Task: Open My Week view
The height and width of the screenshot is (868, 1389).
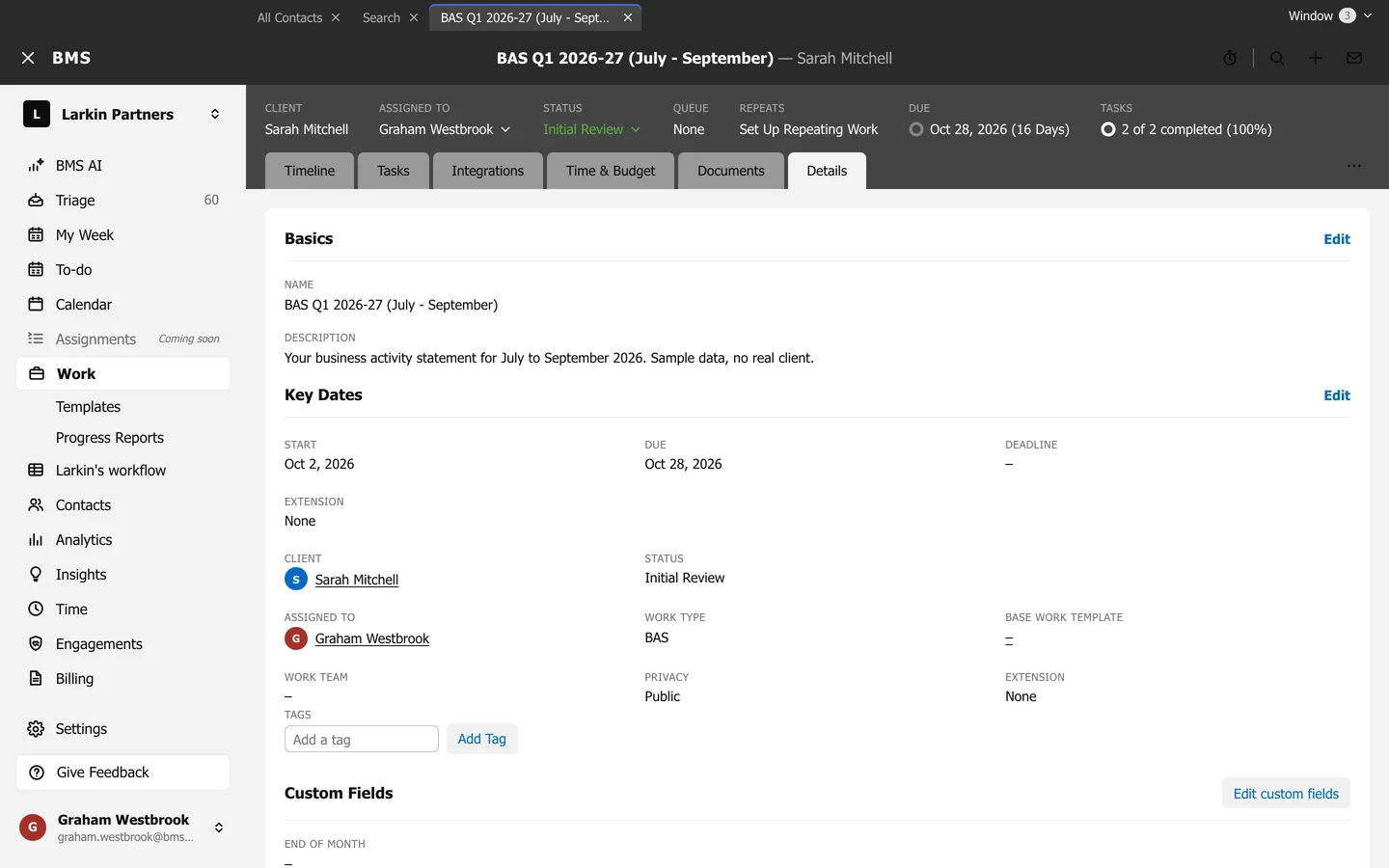Action: 123,235
